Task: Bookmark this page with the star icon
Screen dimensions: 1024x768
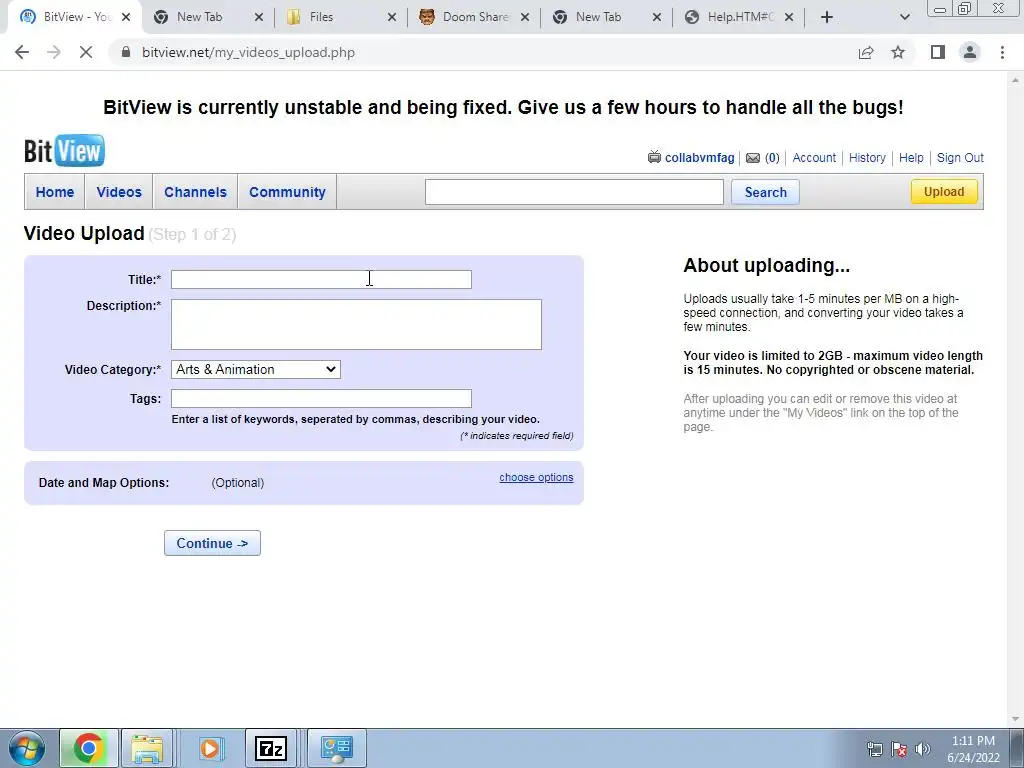Action: point(898,52)
